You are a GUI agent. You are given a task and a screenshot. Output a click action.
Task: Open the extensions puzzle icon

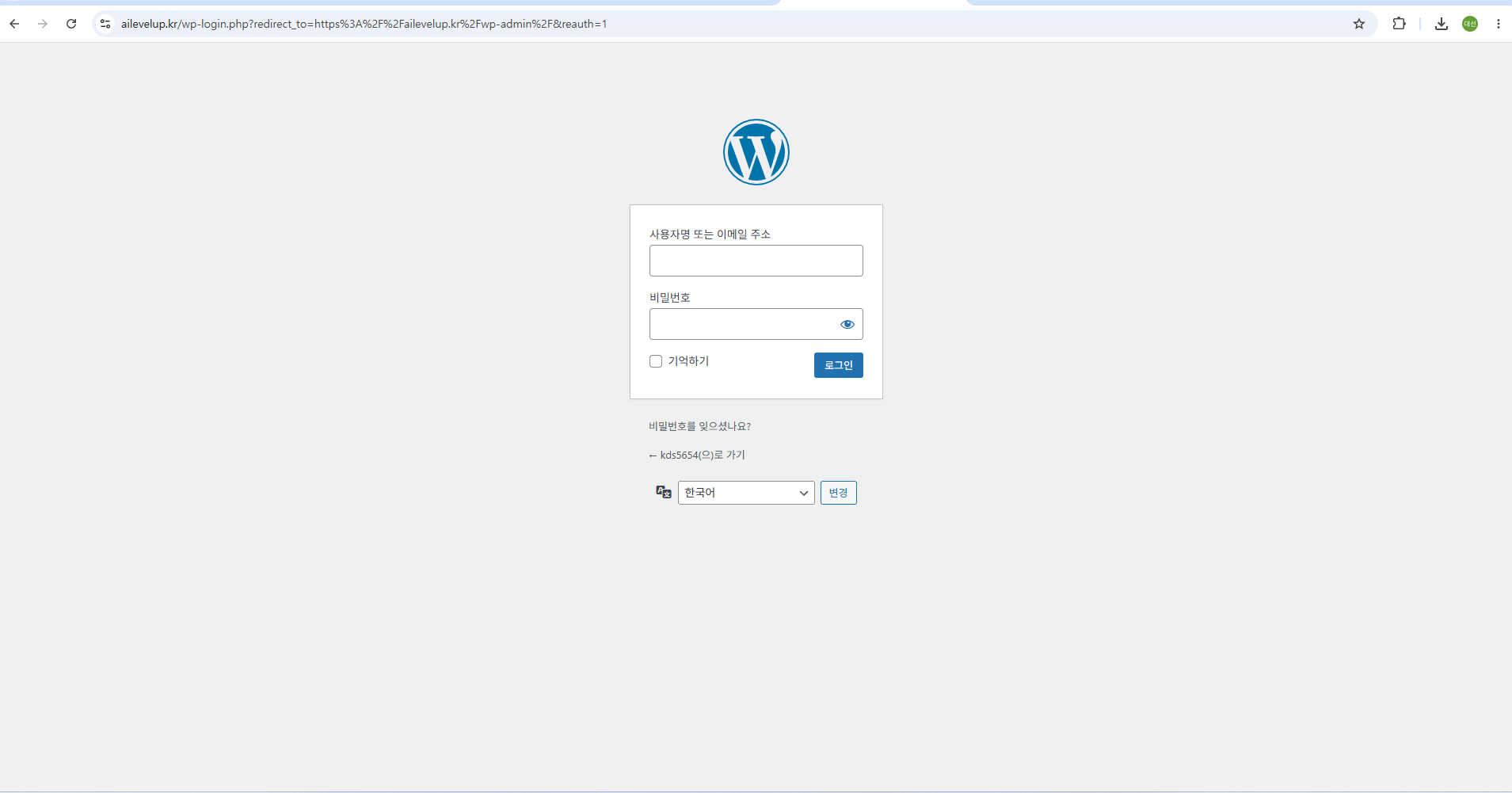click(1400, 24)
